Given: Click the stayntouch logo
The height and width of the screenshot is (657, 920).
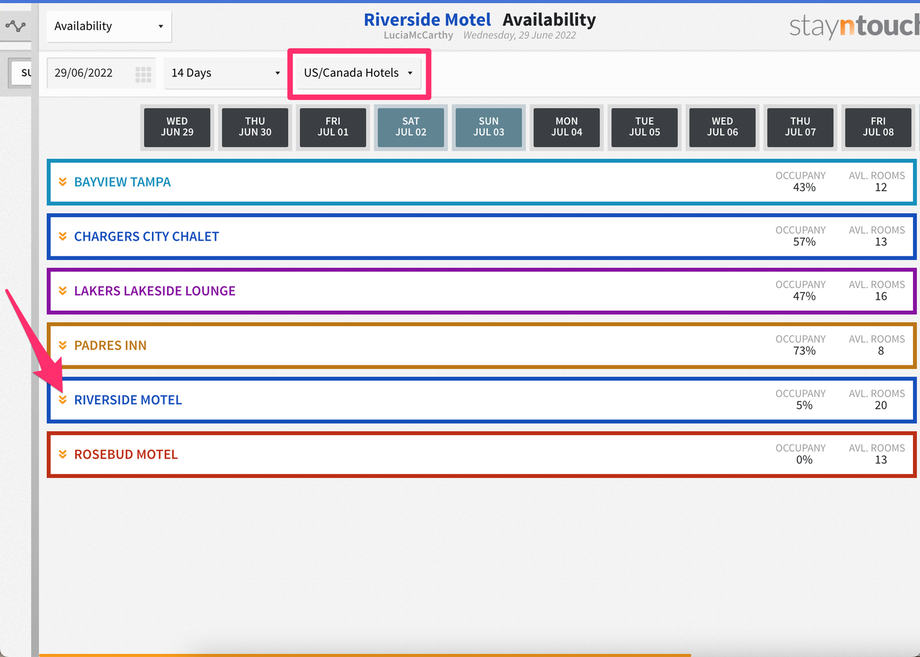Looking at the screenshot, I should click(854, 27).
